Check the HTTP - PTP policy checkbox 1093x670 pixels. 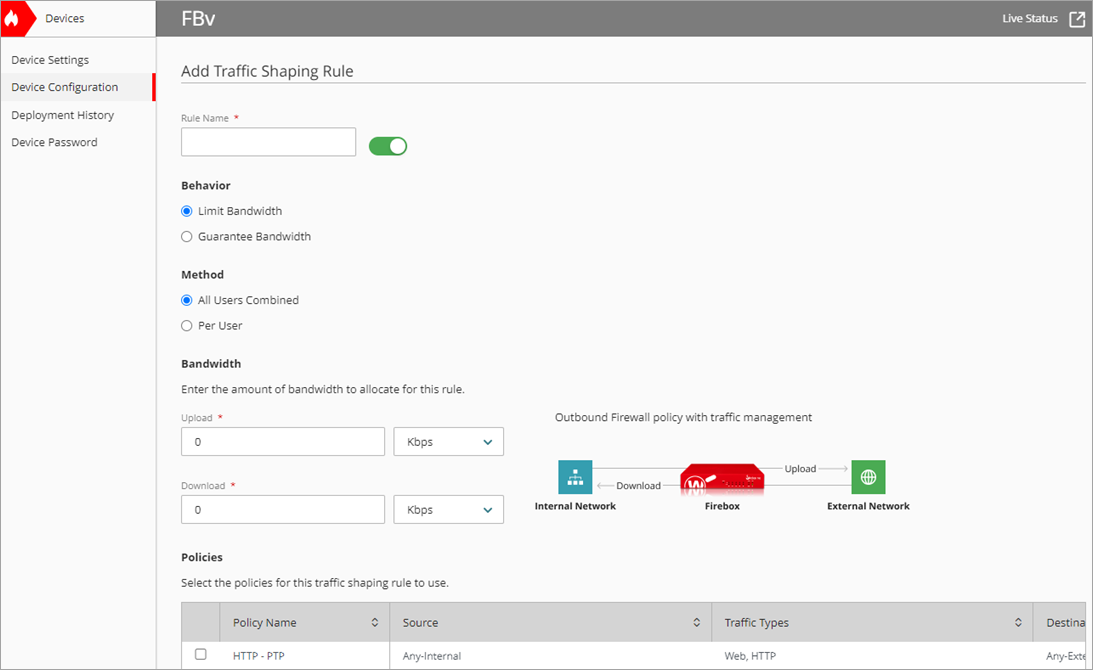[x=200, y=654]
